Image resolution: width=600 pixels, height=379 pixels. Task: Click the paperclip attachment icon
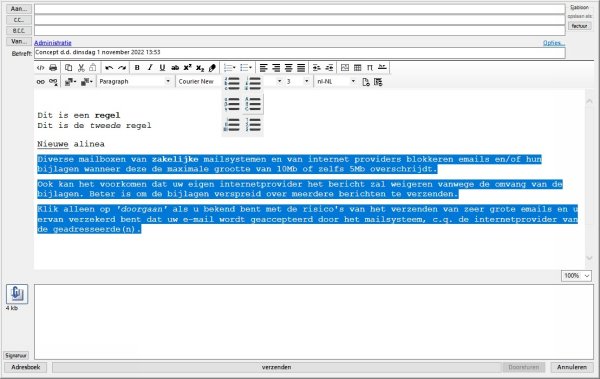17,294
